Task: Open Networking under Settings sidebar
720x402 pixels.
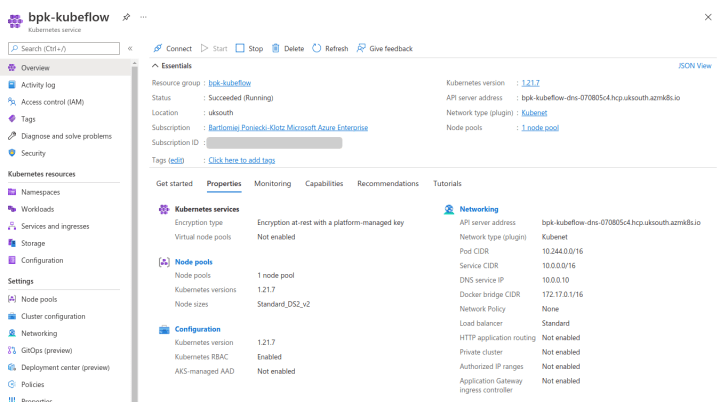Action: coord(39,333)
